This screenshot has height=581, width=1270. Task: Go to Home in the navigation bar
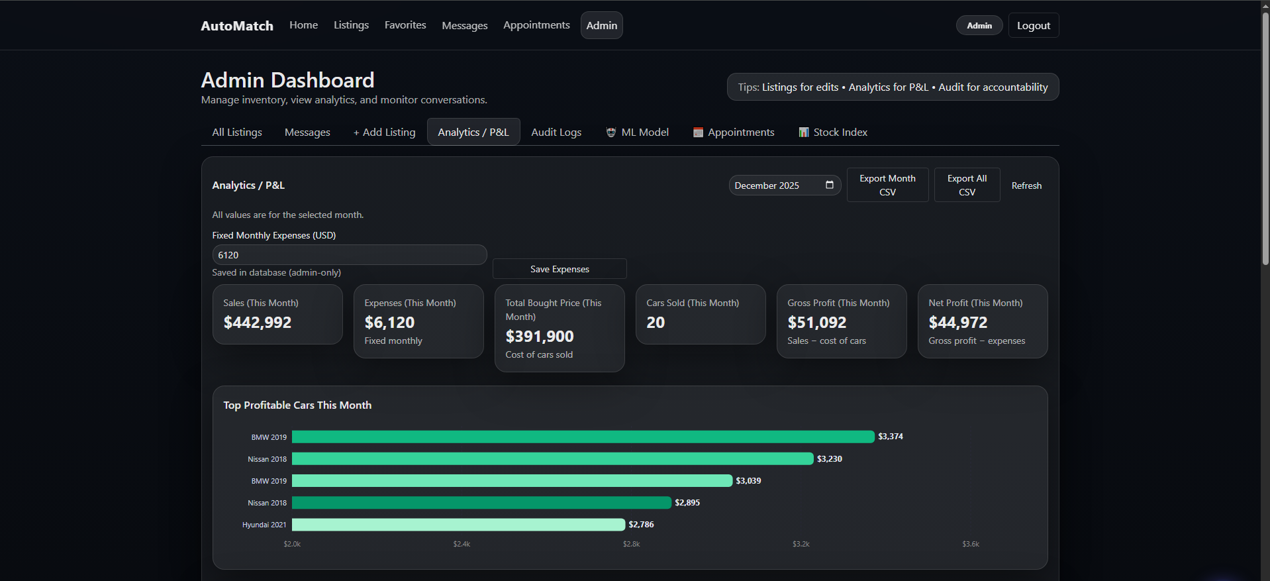coord(303,25)
